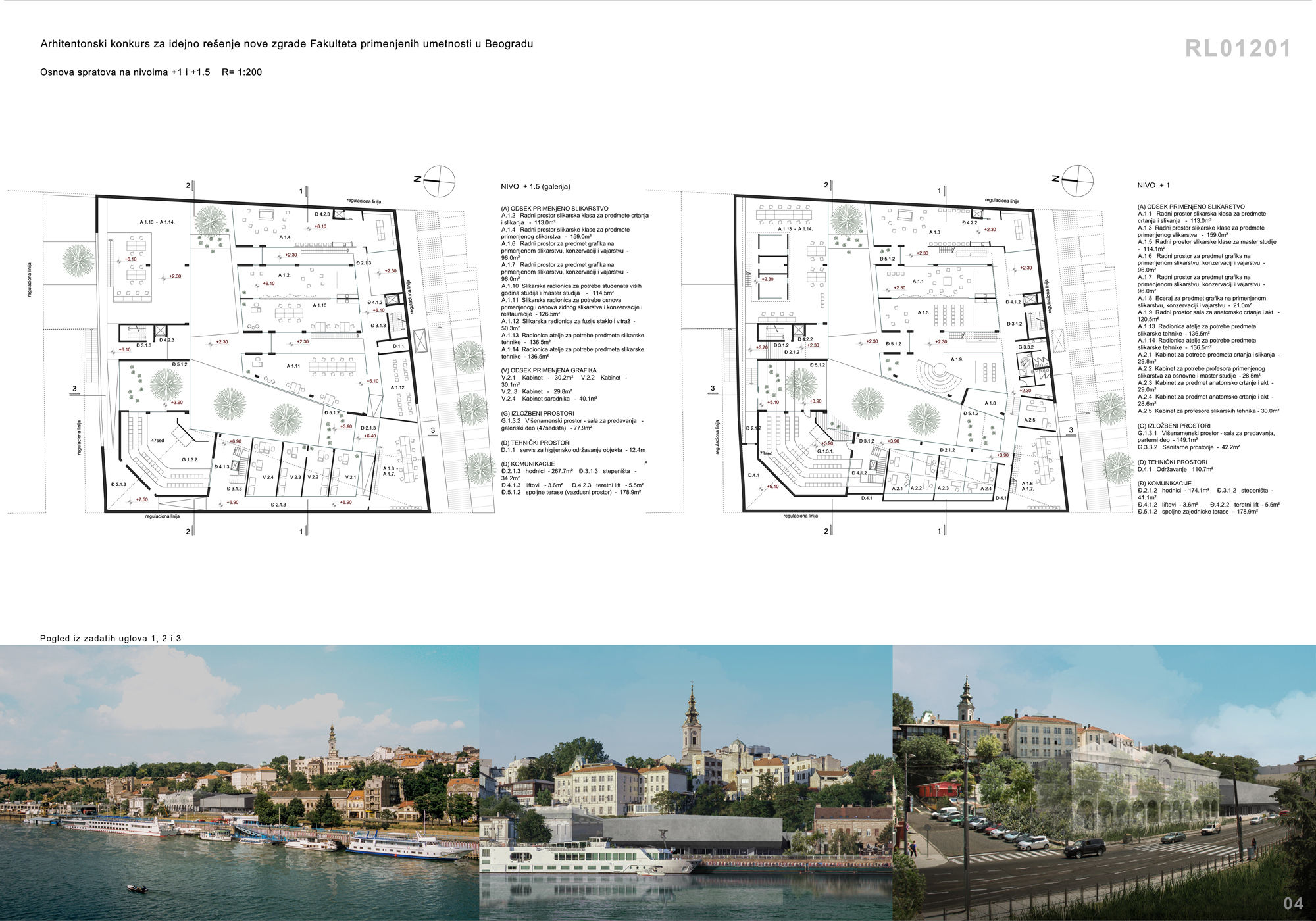The image size is (1316, 921).
Task: Click section marker 1 below the right plan
Action: click(x=940, y=531)
